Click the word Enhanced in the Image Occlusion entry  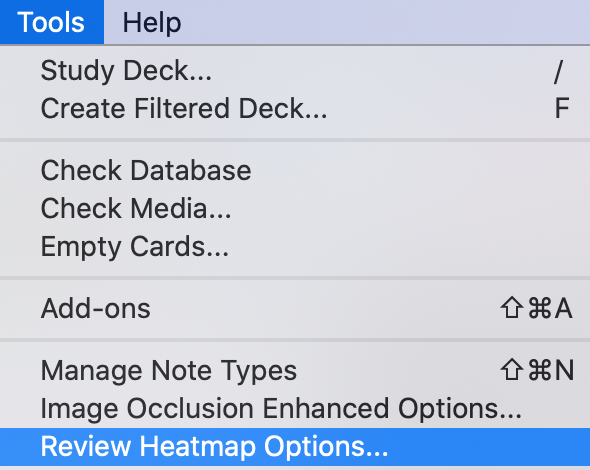point(325,408)
